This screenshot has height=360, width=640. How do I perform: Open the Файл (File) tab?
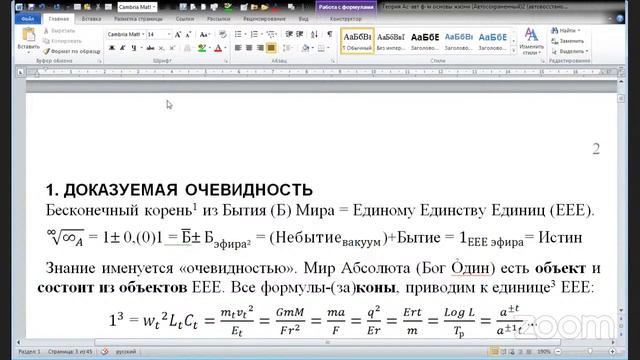[28, 19]
